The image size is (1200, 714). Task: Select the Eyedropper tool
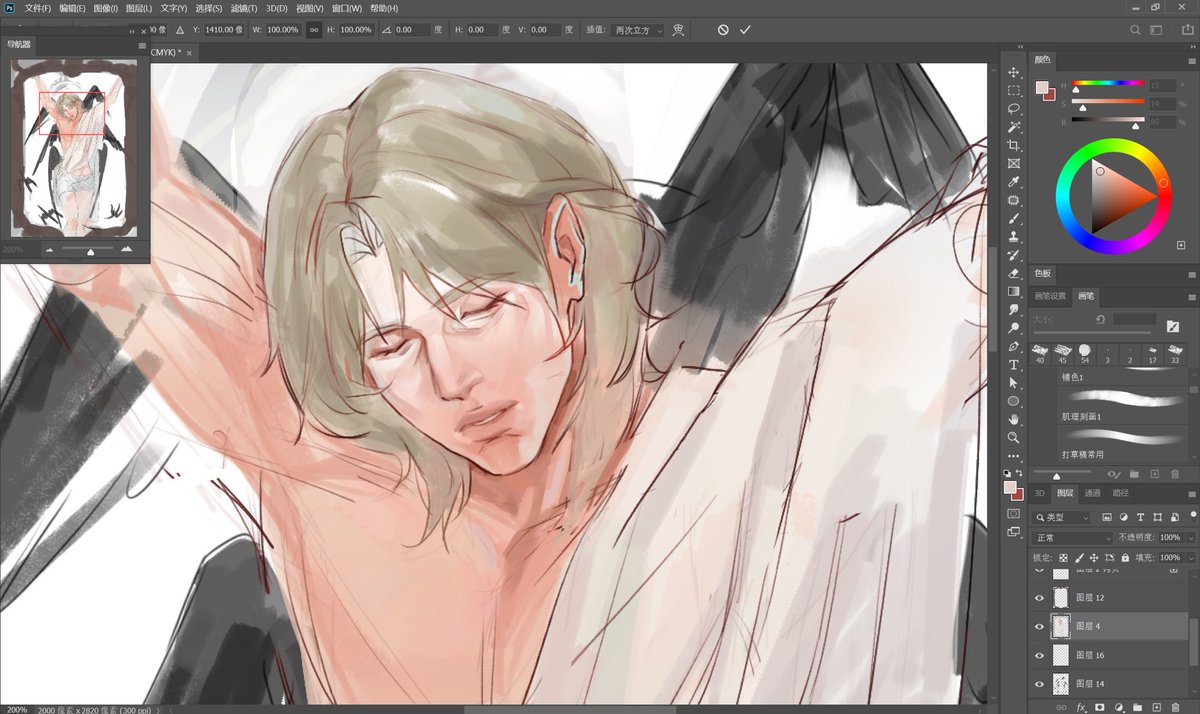click(x=1013, y=182)
